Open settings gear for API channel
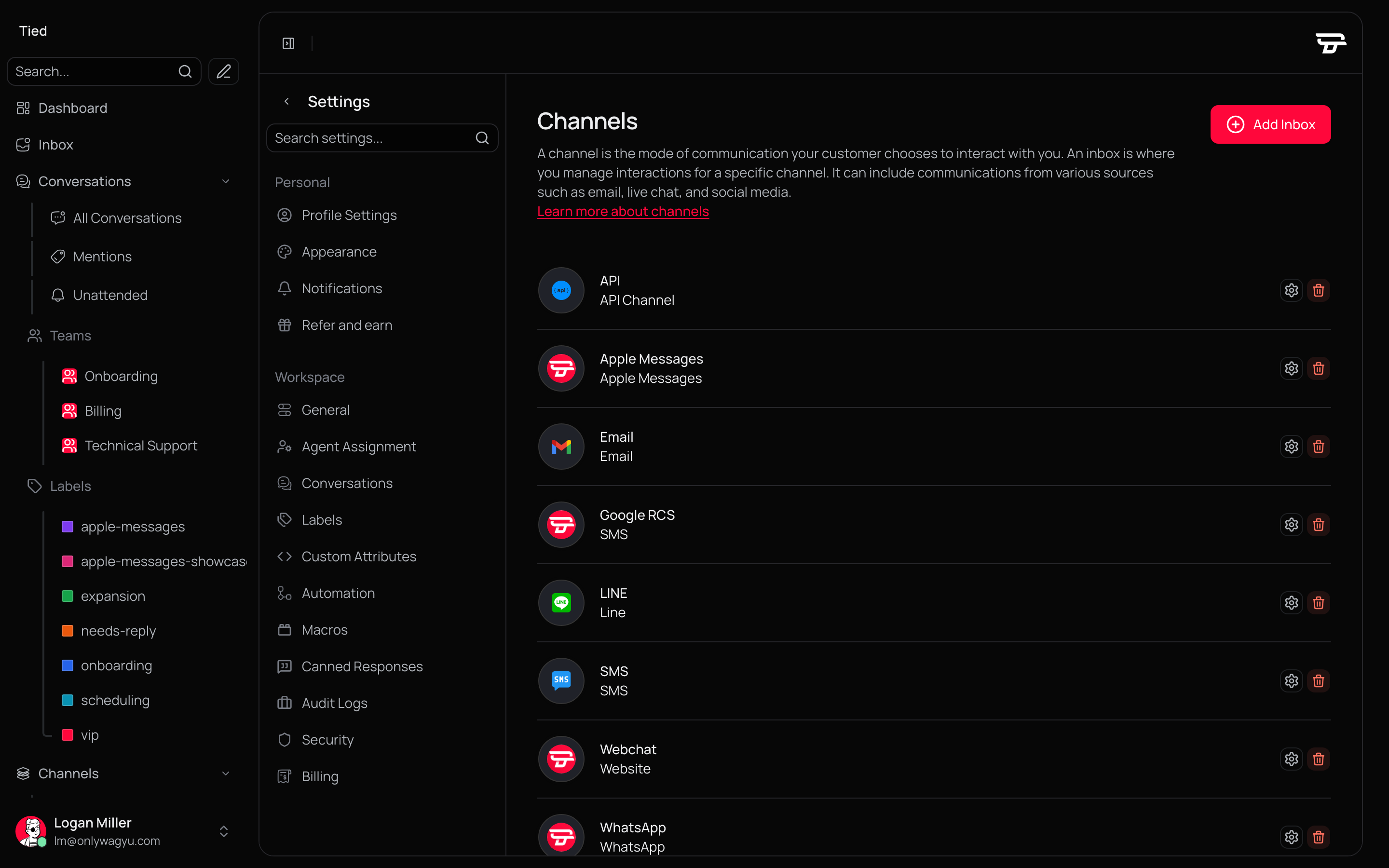 1291,290
